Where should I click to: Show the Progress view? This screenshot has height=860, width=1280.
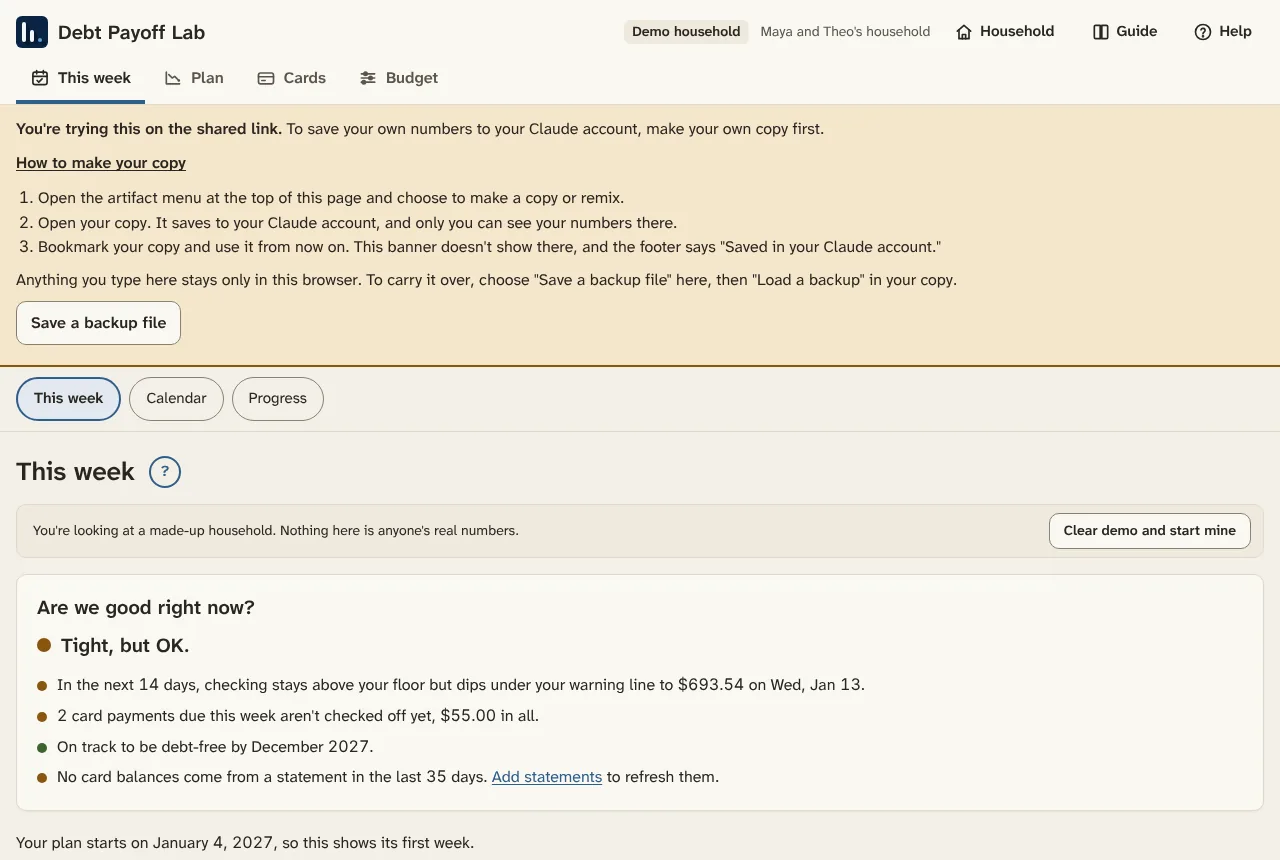pyautogui.click(x=277, y=398)
